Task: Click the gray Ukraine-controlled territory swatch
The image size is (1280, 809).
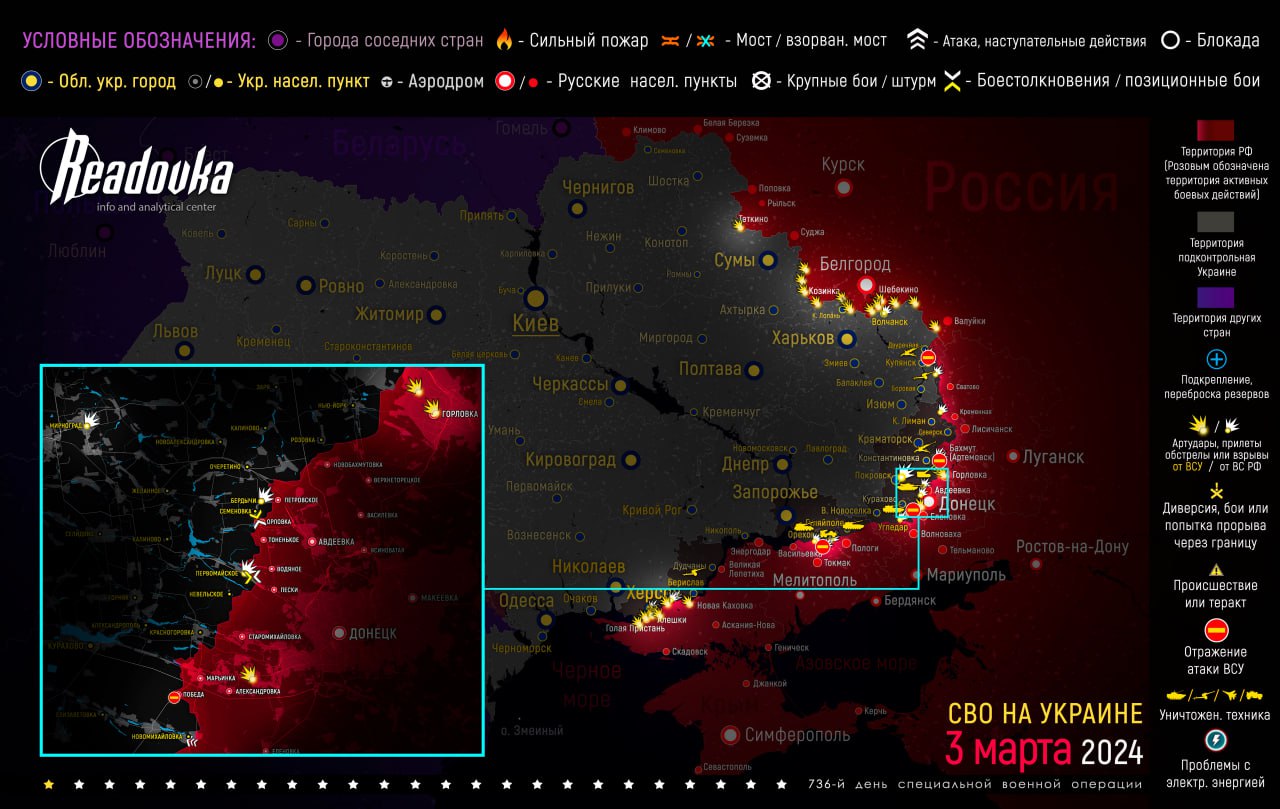Action: tap(1215, 221)
